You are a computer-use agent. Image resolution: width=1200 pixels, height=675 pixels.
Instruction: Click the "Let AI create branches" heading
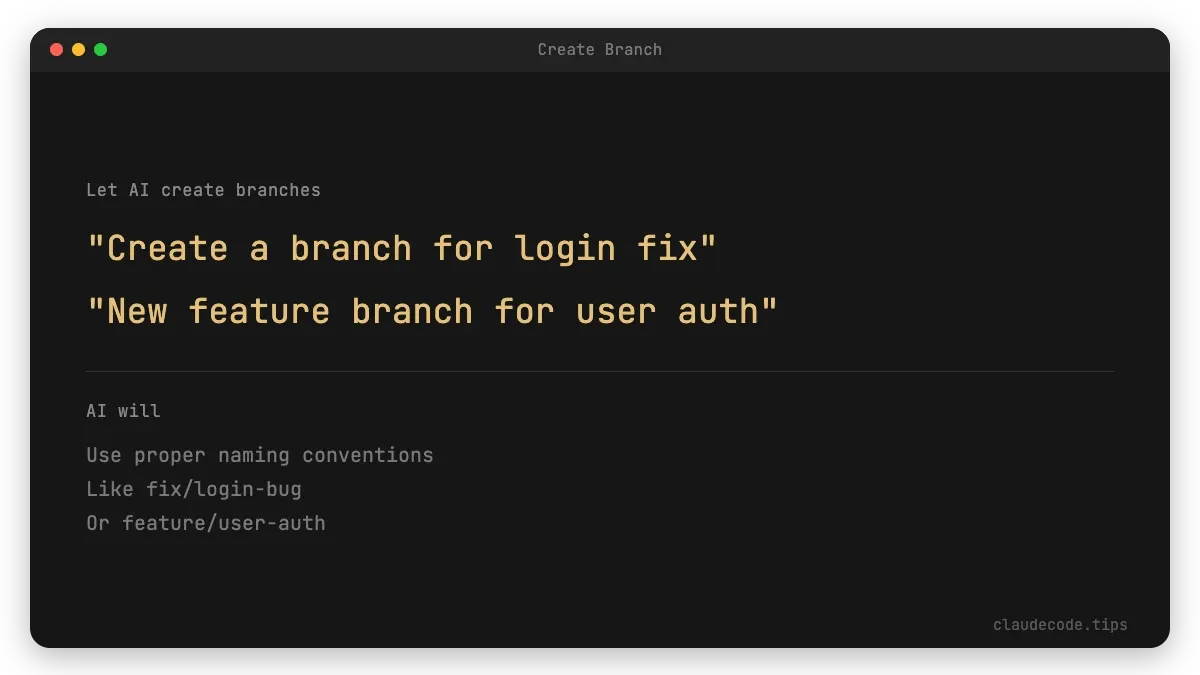coord(204,189)
